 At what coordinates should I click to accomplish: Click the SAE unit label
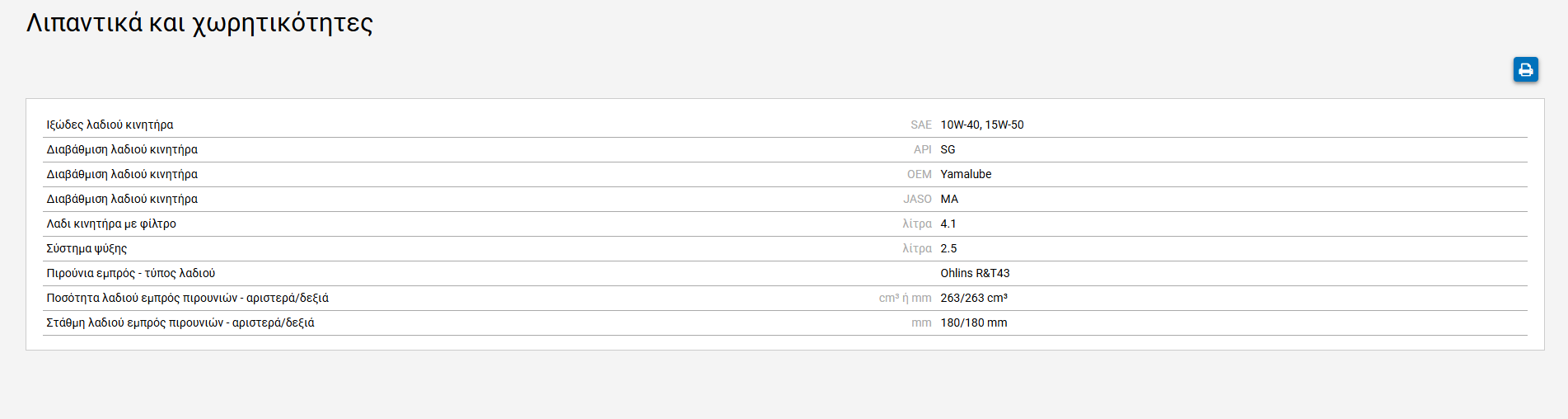pos(920,125)
